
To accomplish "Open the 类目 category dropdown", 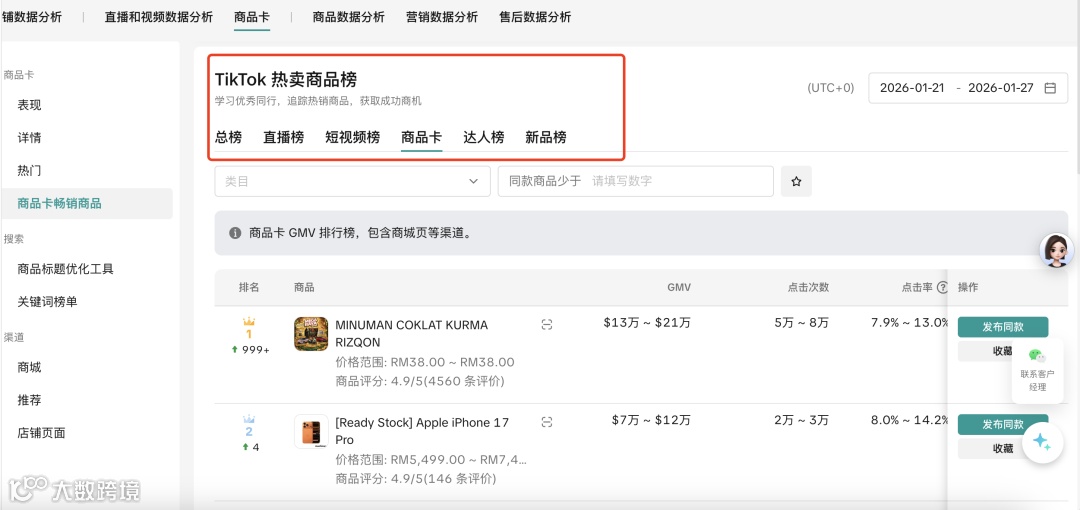I will (x=352, y=181).
